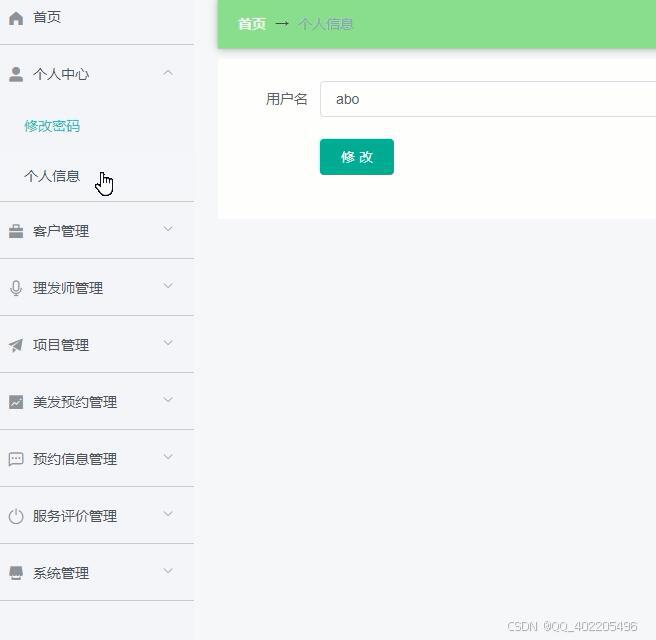This screenshot has height=640, width=656.
Task: Click the chart icon for 美发预约管理
Action: [x=16, y=402]
